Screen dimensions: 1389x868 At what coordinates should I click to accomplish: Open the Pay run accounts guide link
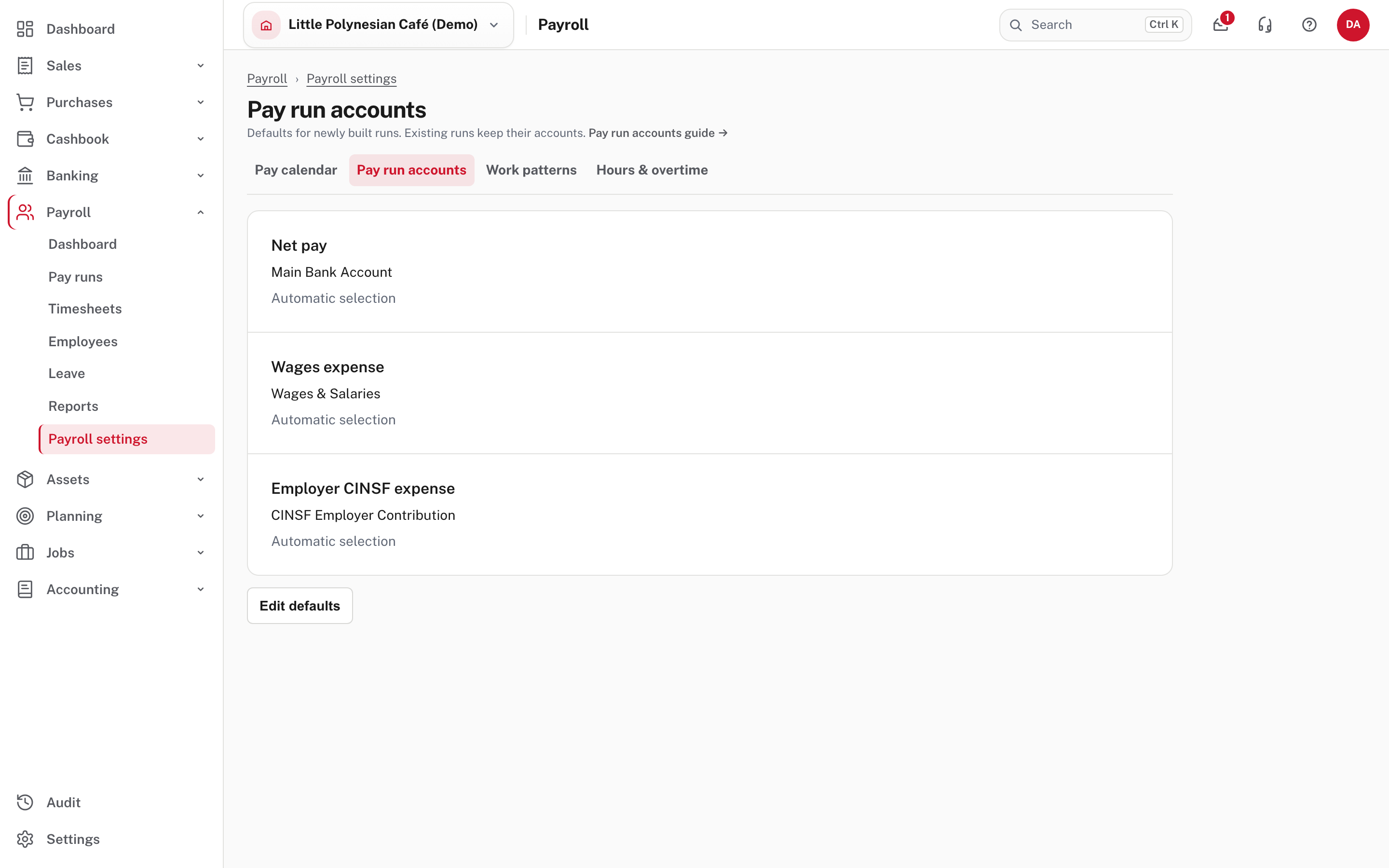tap(658, 133)
